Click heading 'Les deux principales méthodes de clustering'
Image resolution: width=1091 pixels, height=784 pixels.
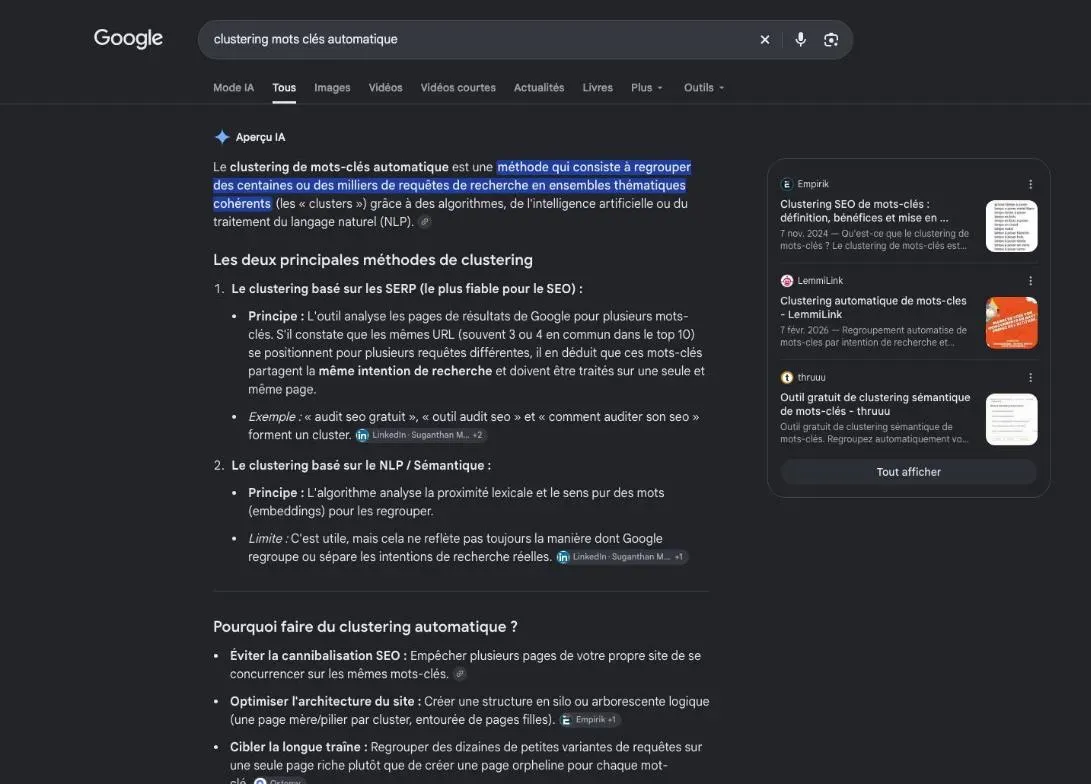click(x=373, y=259)
